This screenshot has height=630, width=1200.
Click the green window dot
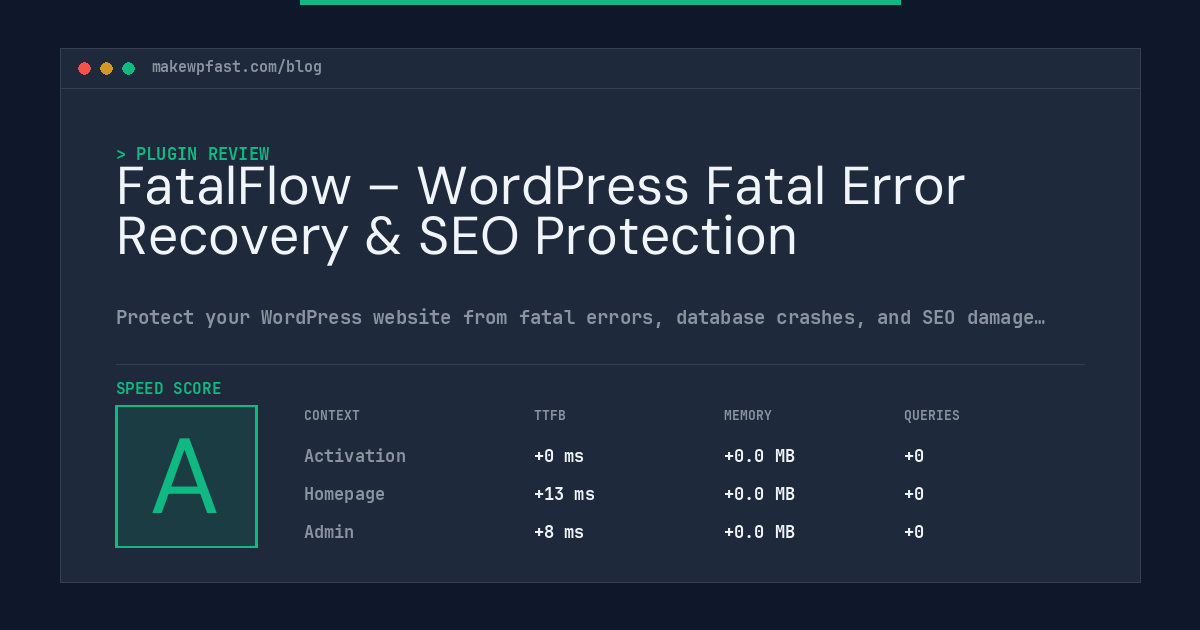[128, 68]
